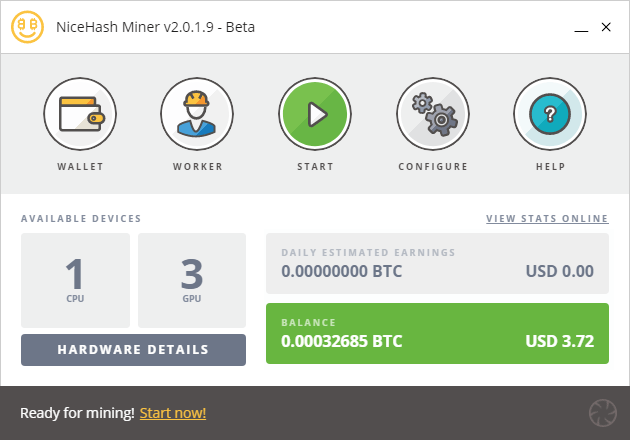Screen dimensions: 630x440
Task: Click the green Start mining button
Action: pos(315,114)
